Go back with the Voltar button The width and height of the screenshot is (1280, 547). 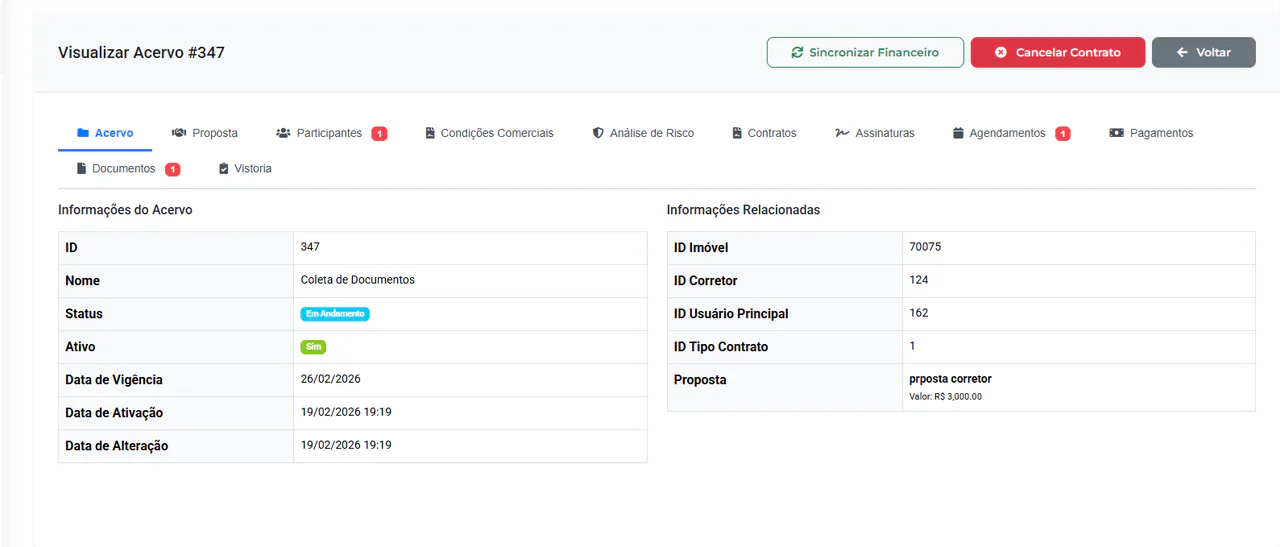pos(1203,52)
